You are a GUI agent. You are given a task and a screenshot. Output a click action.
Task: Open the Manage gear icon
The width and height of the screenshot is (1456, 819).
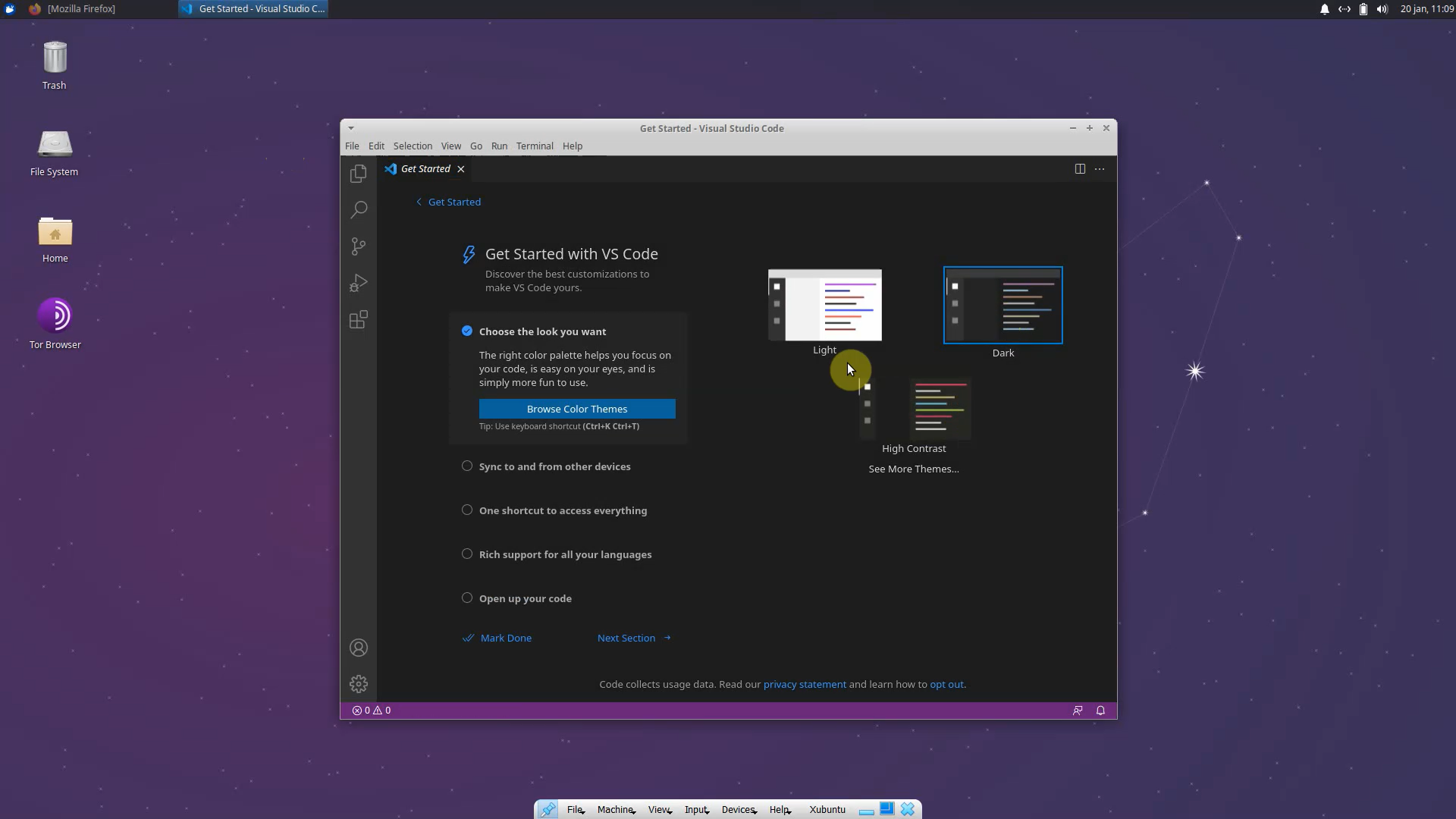(x=358, y=683)
